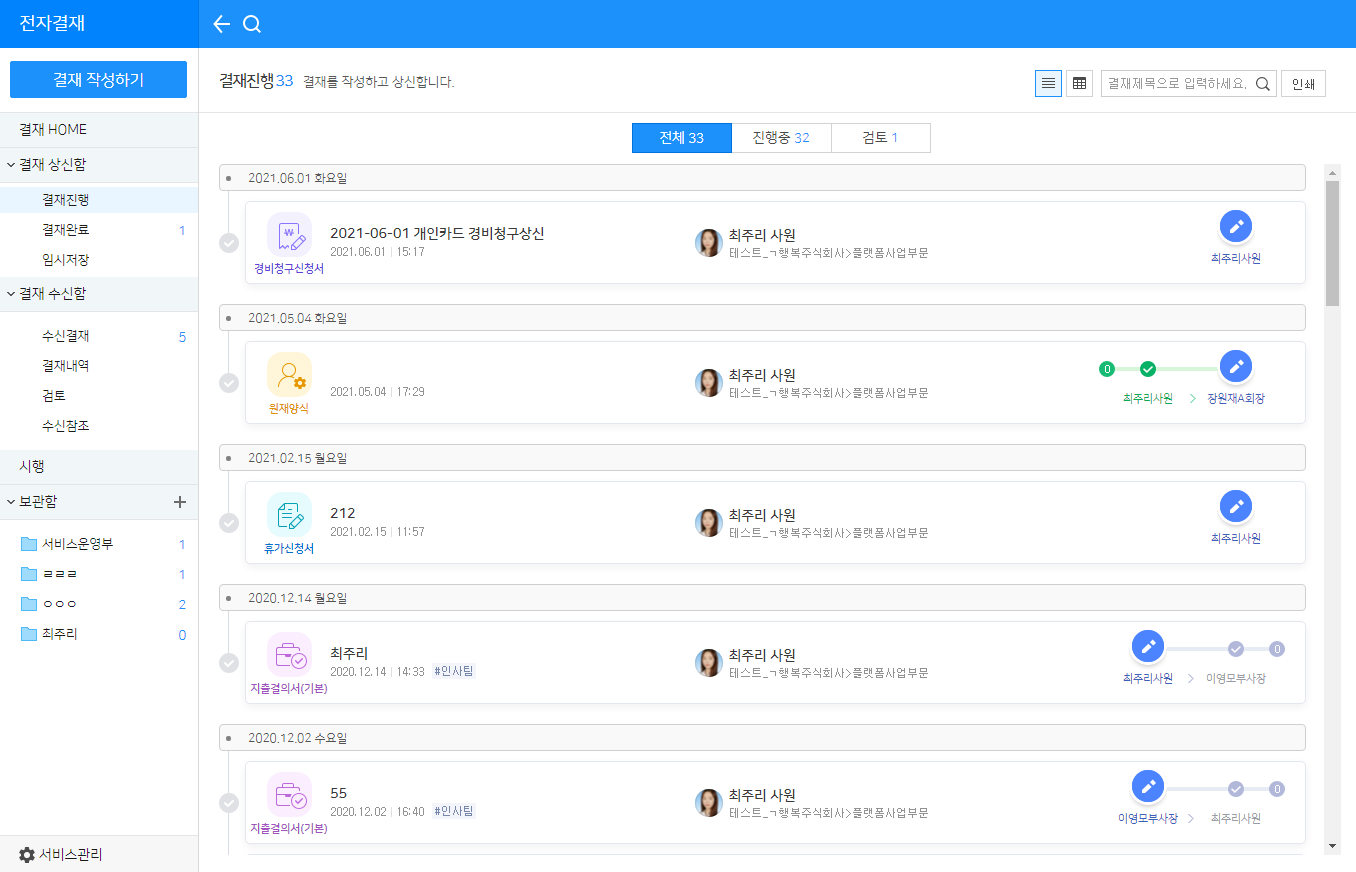Click the back arrow in header
This screenshot has width=1356, height=872.
pos(222,24)
